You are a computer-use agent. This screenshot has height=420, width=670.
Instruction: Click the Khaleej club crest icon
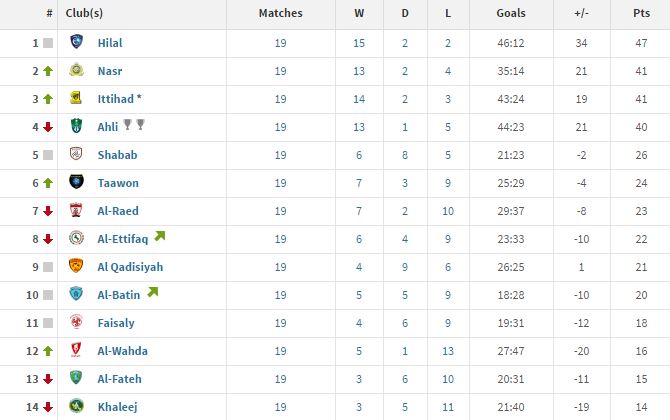[x=76, y=405]
